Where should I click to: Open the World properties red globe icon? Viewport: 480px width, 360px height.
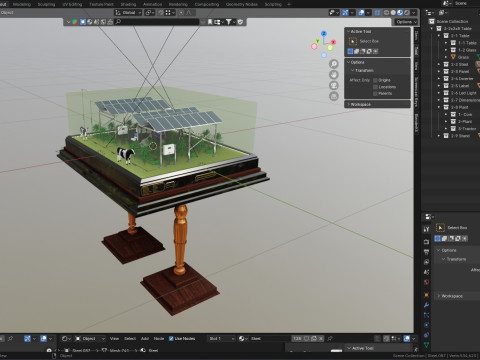[426, 282]
